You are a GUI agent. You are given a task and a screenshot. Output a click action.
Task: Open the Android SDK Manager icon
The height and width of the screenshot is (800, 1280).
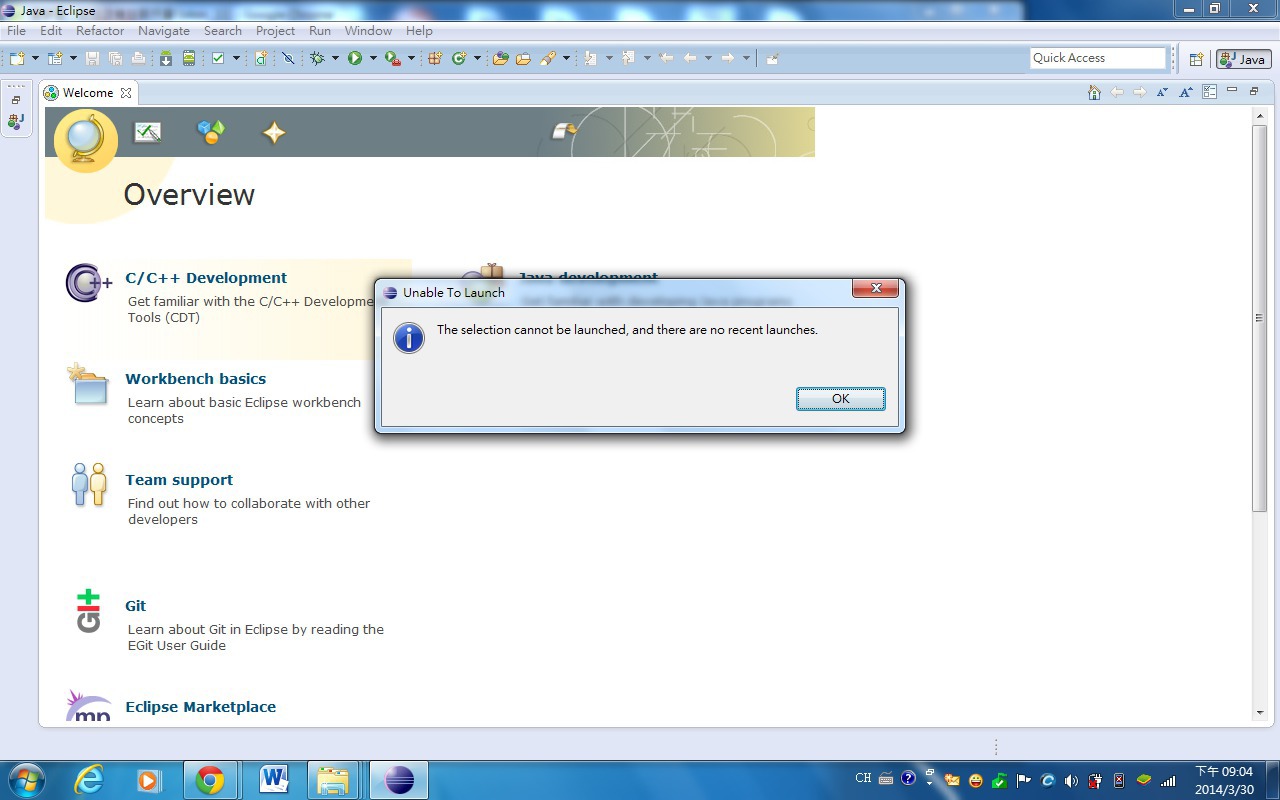[x=166, y=58]
